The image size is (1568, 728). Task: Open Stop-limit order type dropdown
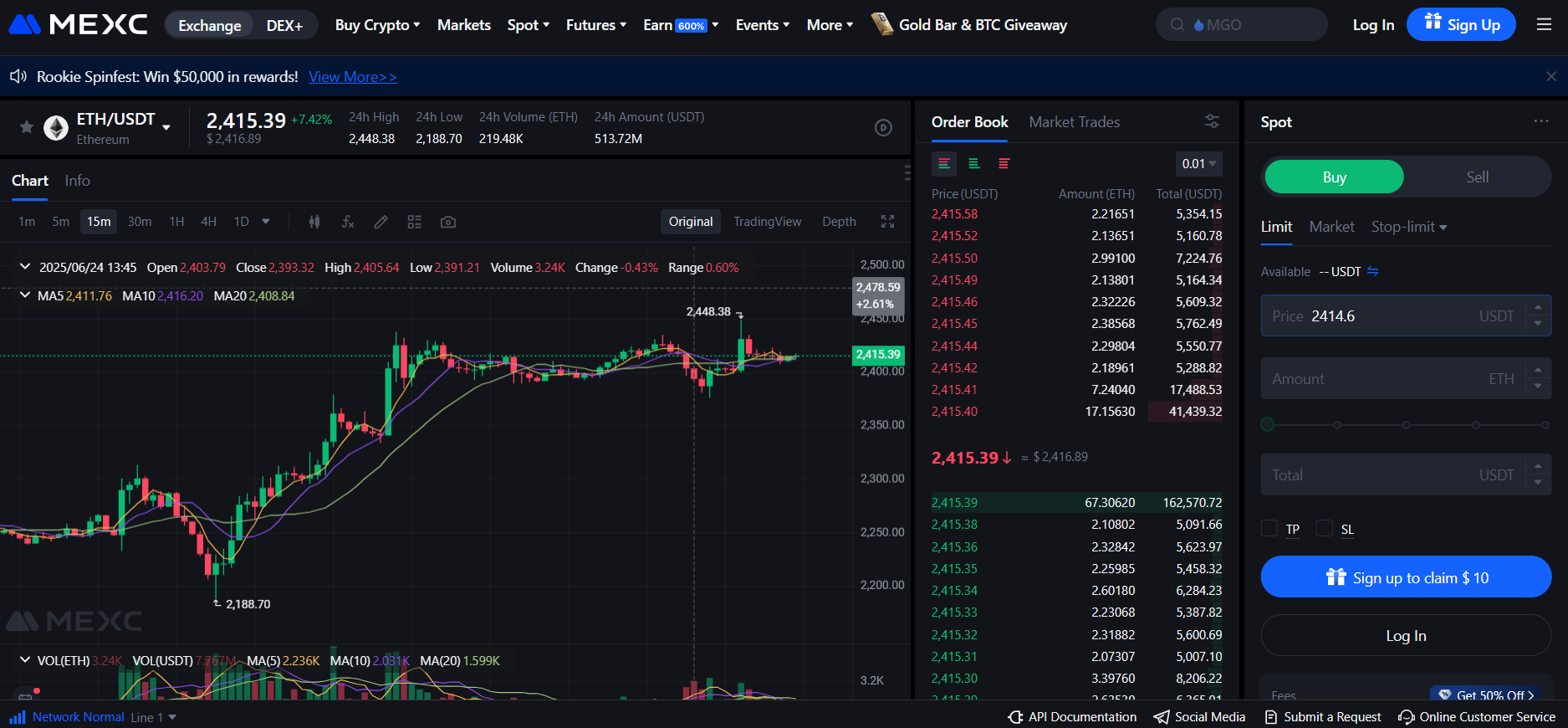1408,227
